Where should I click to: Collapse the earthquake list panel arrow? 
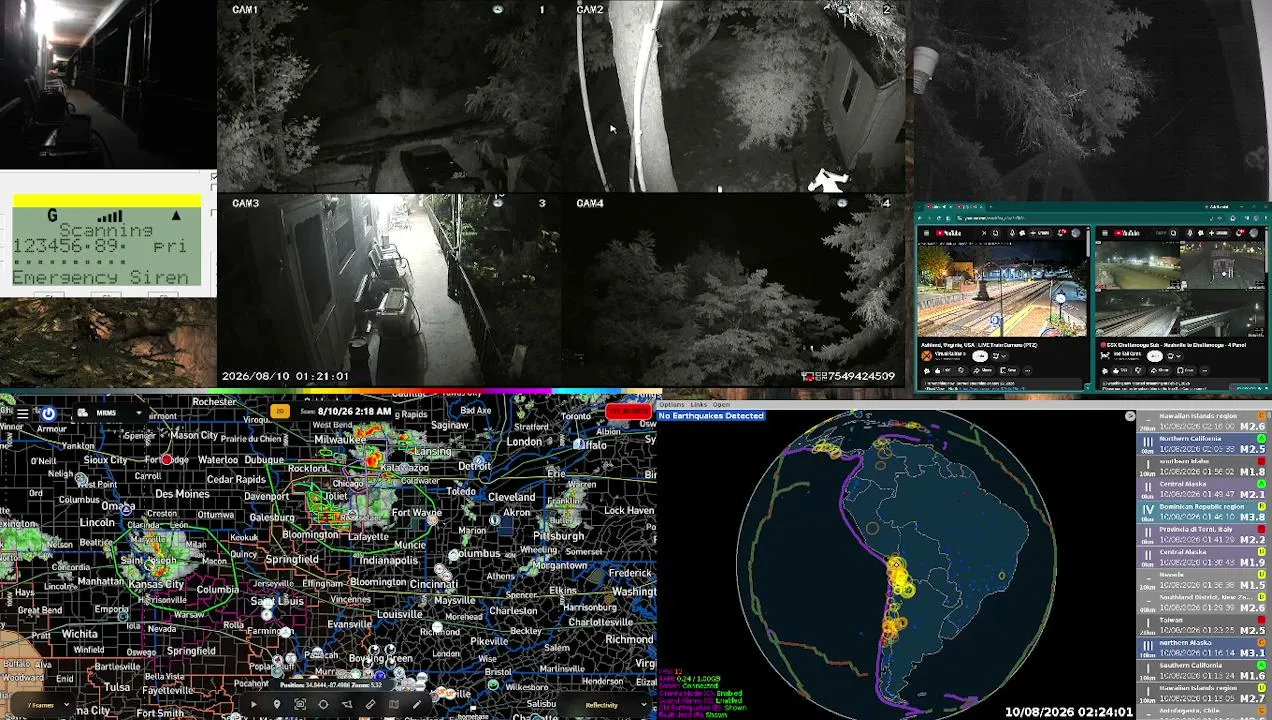pyautogui.click(x=1130, y=416)
